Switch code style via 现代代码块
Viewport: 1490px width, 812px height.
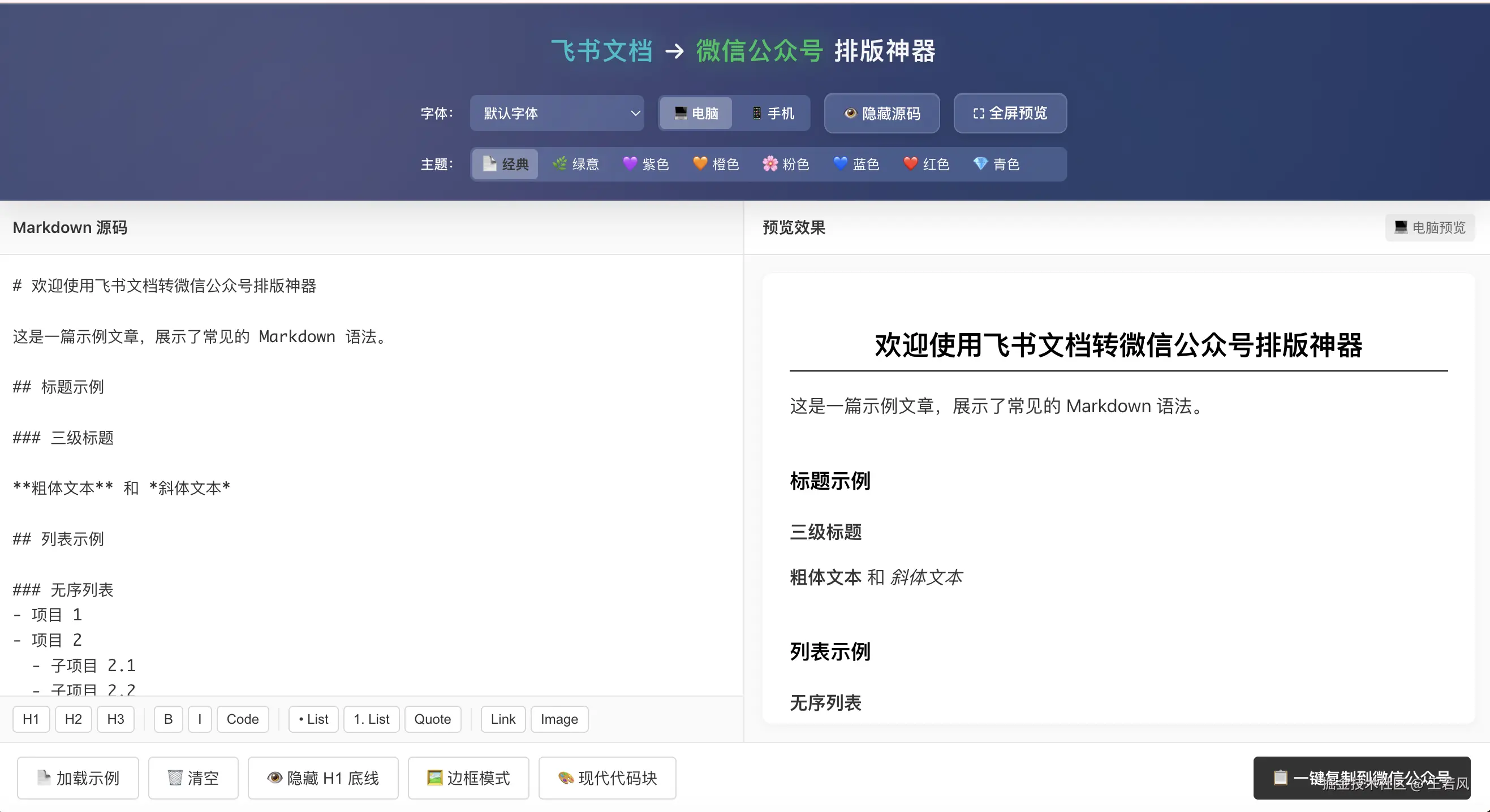(x=607, y=778)
